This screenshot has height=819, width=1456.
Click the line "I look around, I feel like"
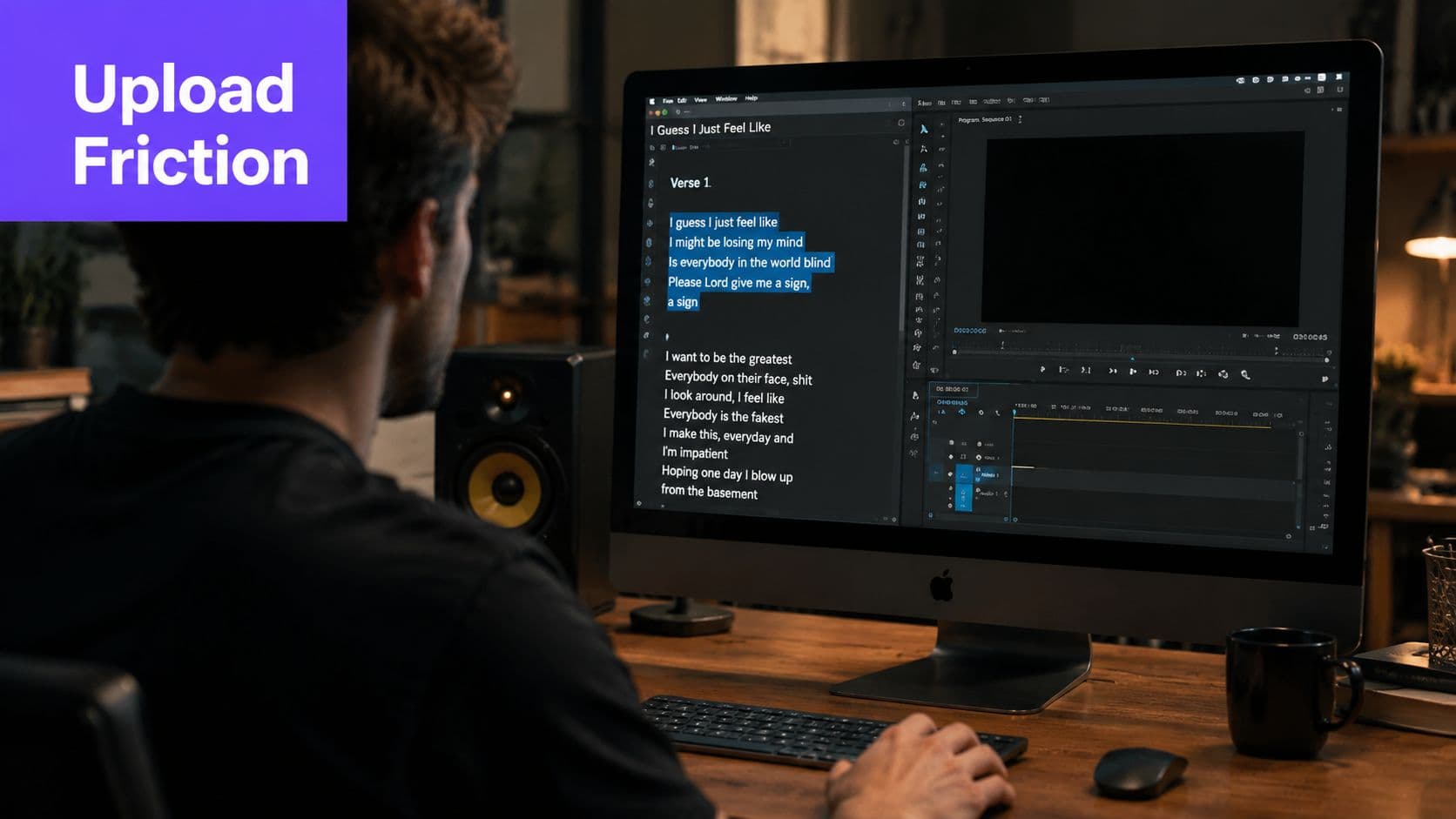[724, 396]
